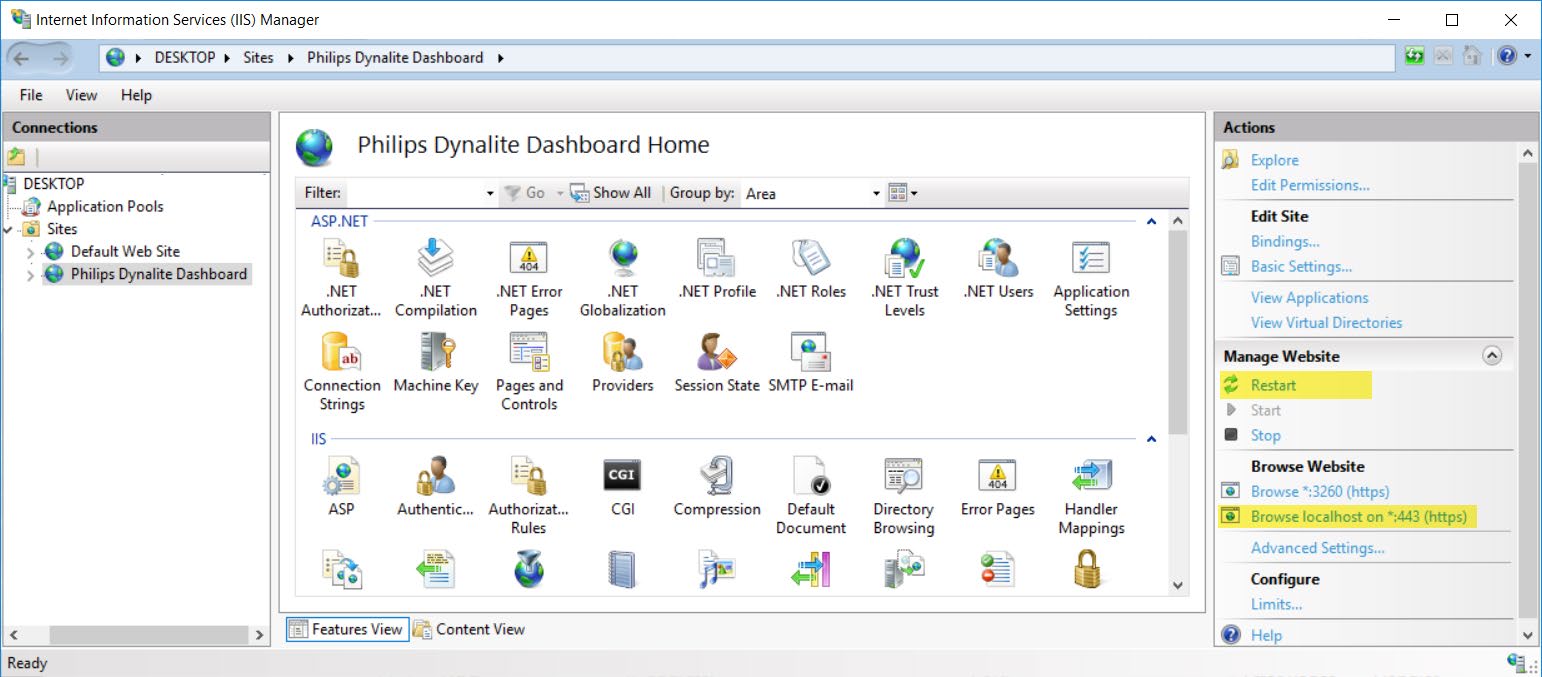1542x677 pixels.
Task: Open the Connection Strings icon
Action: [x=341, y=353]
